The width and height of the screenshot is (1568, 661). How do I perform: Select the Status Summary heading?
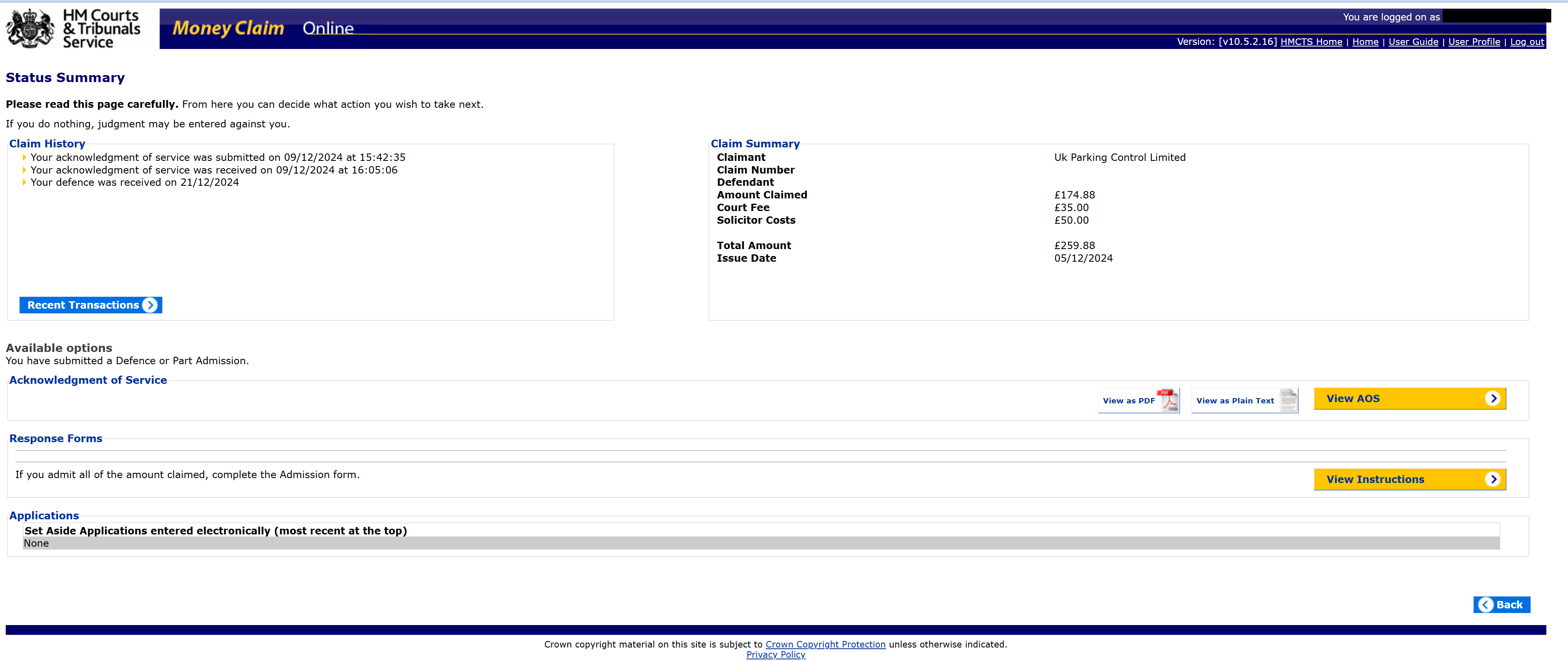click(65, 77)
